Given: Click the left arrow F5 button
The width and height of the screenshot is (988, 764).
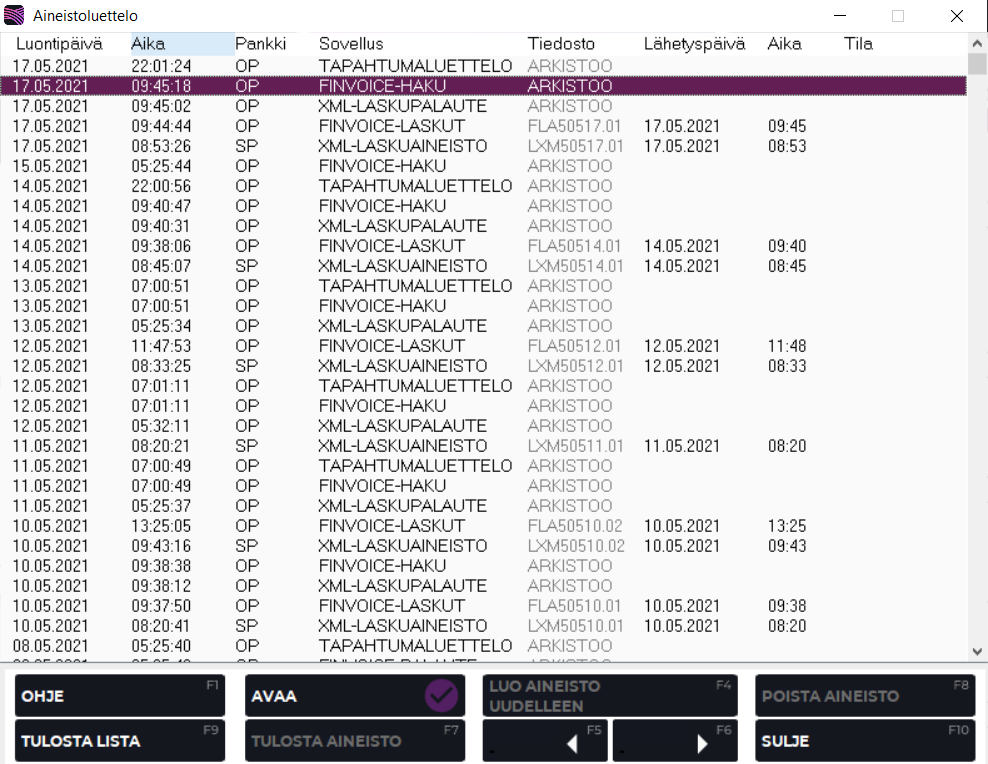Looking at the screenshot, I should 545,741.
